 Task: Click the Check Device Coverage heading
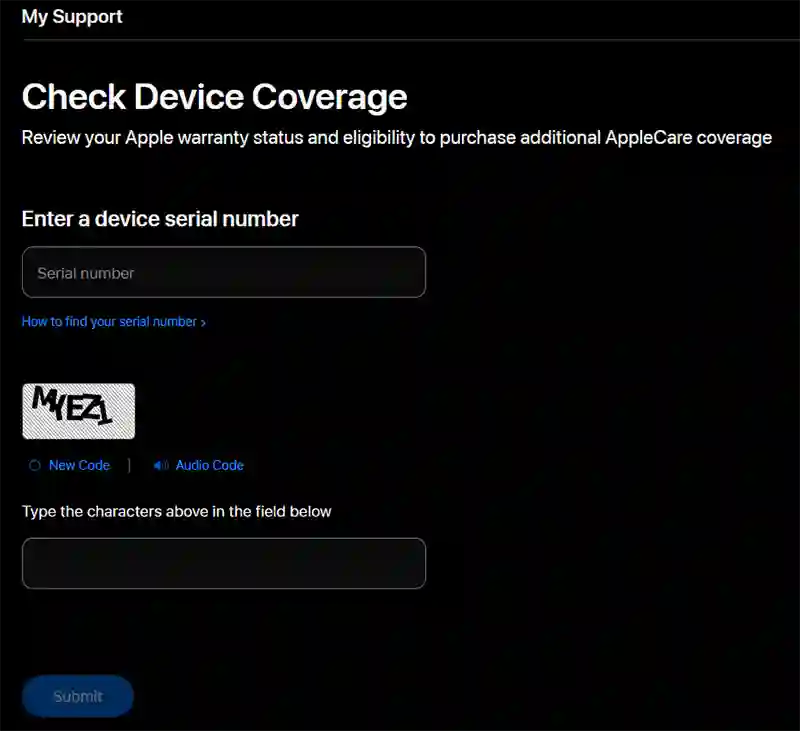pyautogui.click(x=215, y=96)
